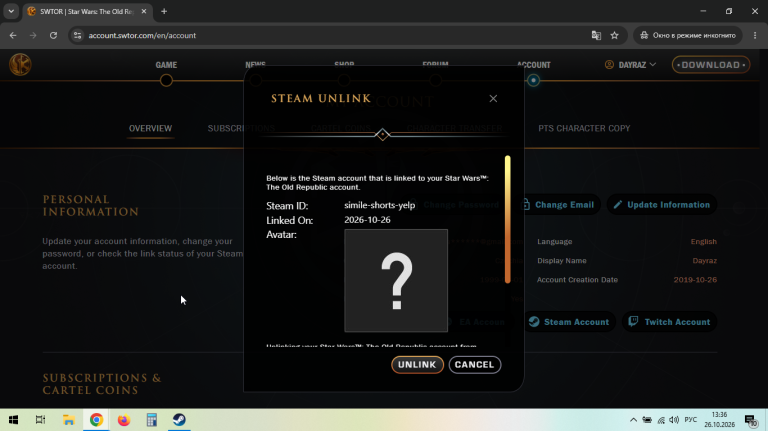Click the question mark avatar thumbnail

pos(396,281)
